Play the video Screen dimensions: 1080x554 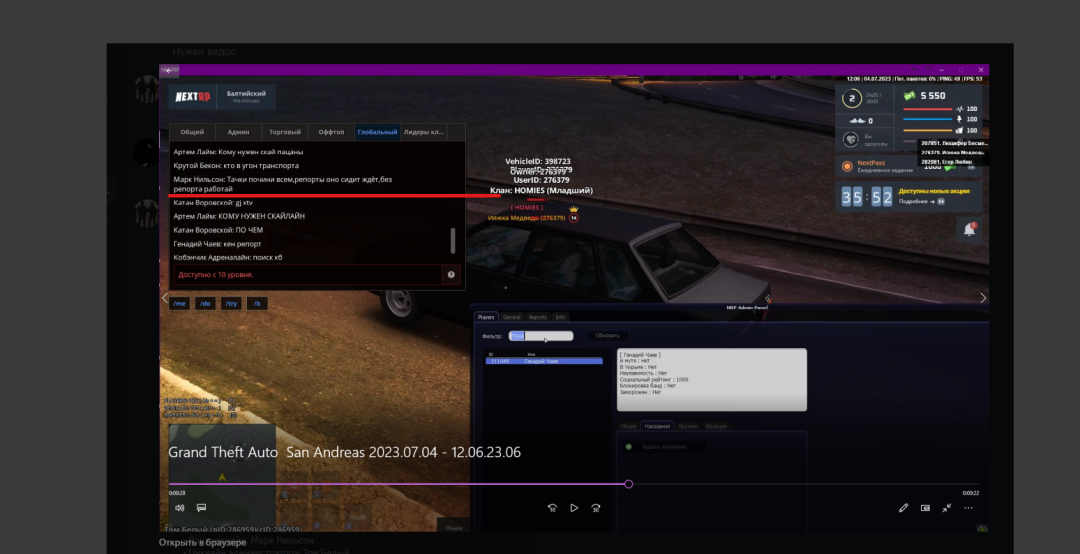point(574,508)
